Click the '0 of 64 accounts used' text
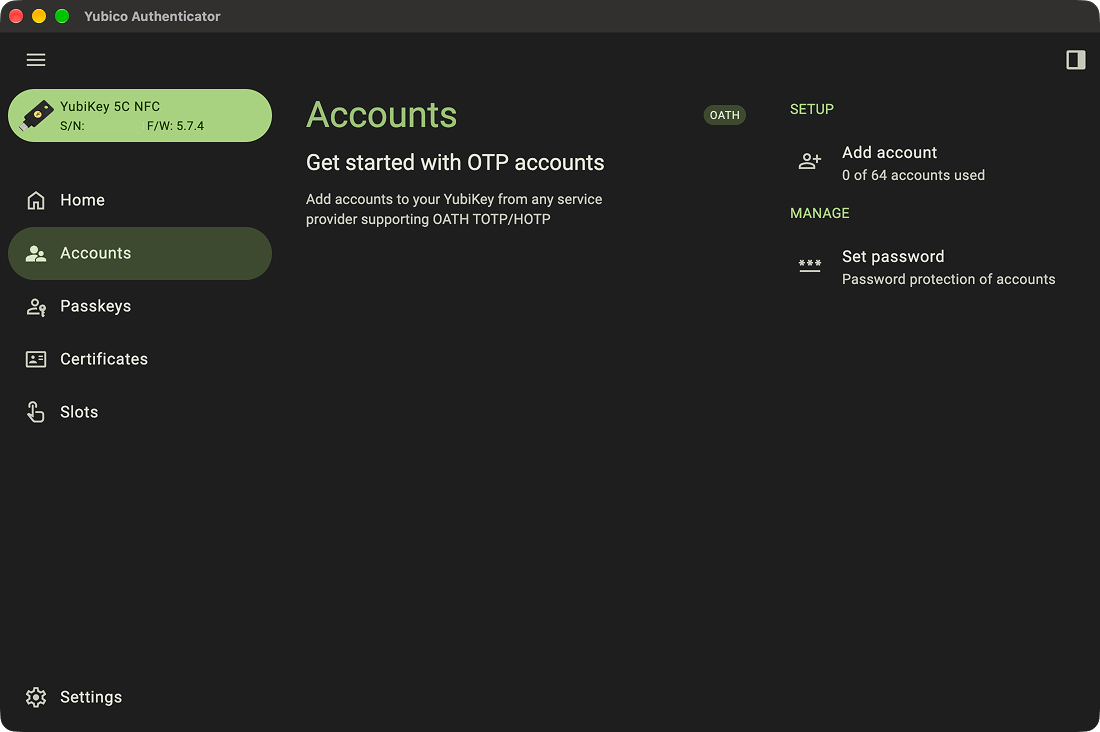Viewport: 1100px width, 732px height. coord(913,175)
